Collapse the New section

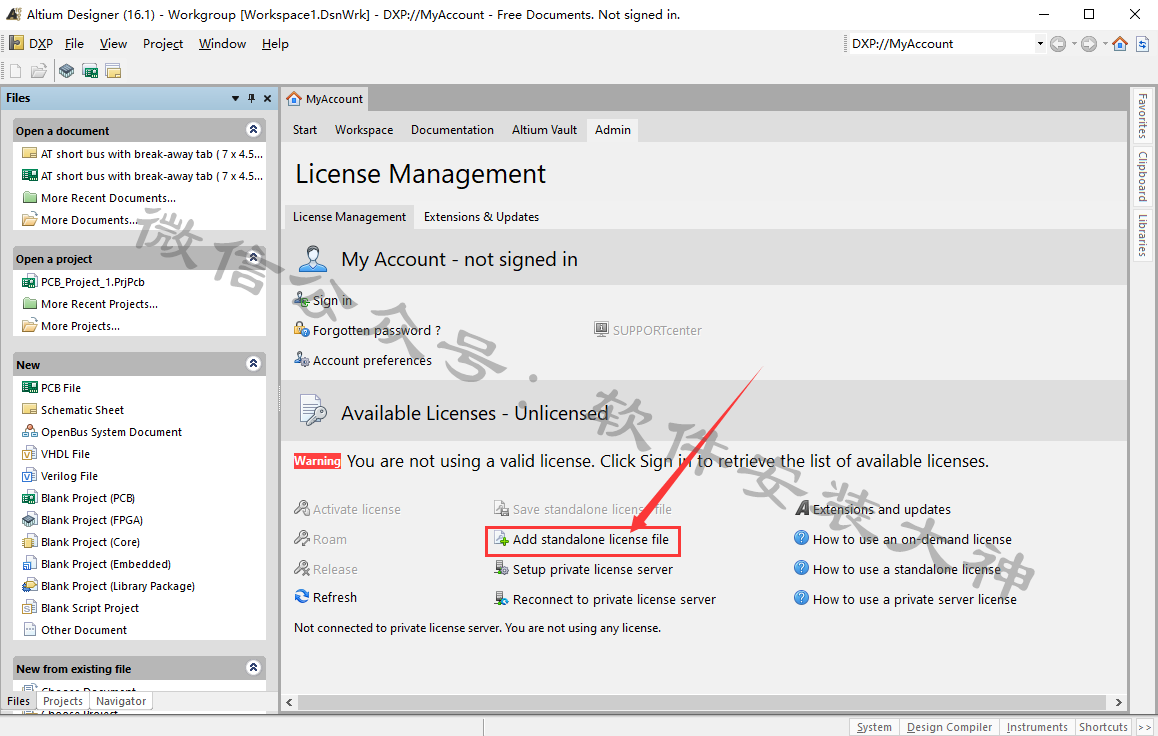pos(253,364)
